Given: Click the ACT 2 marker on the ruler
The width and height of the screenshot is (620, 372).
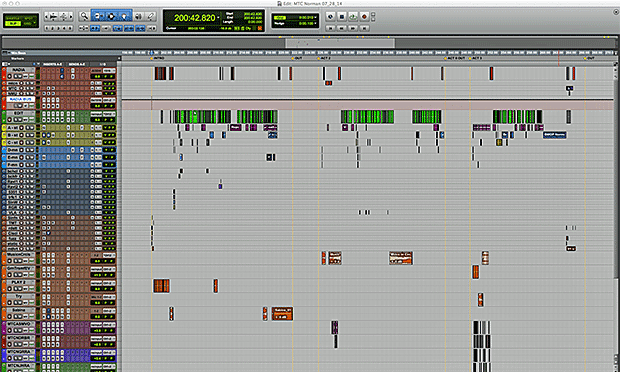Looking at the screenshot, I should (324, 58).
